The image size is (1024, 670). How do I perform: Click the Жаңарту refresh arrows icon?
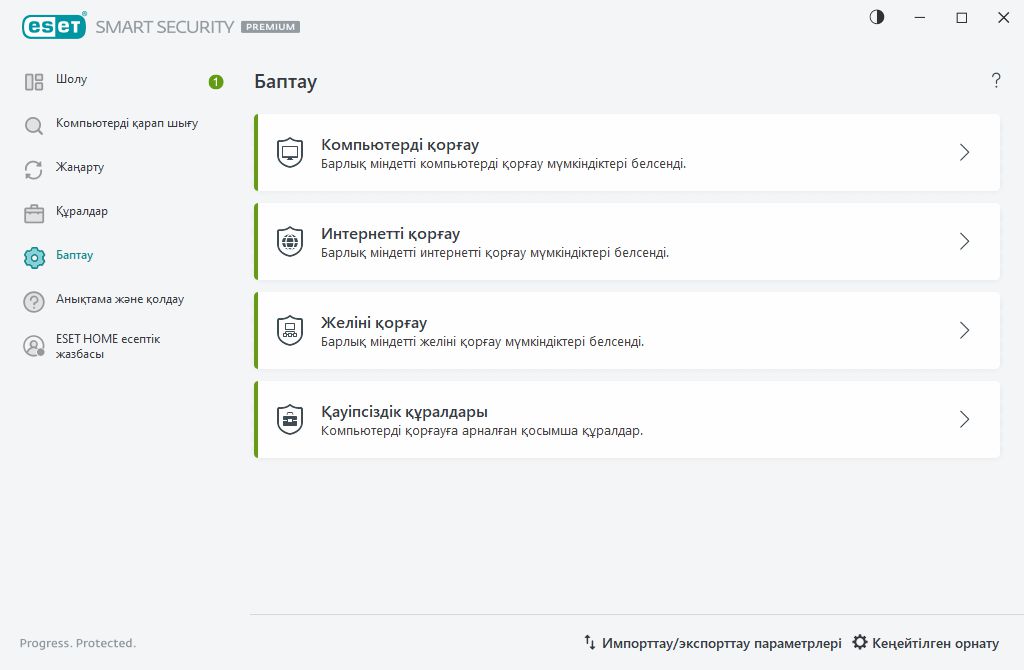[34, 170]
